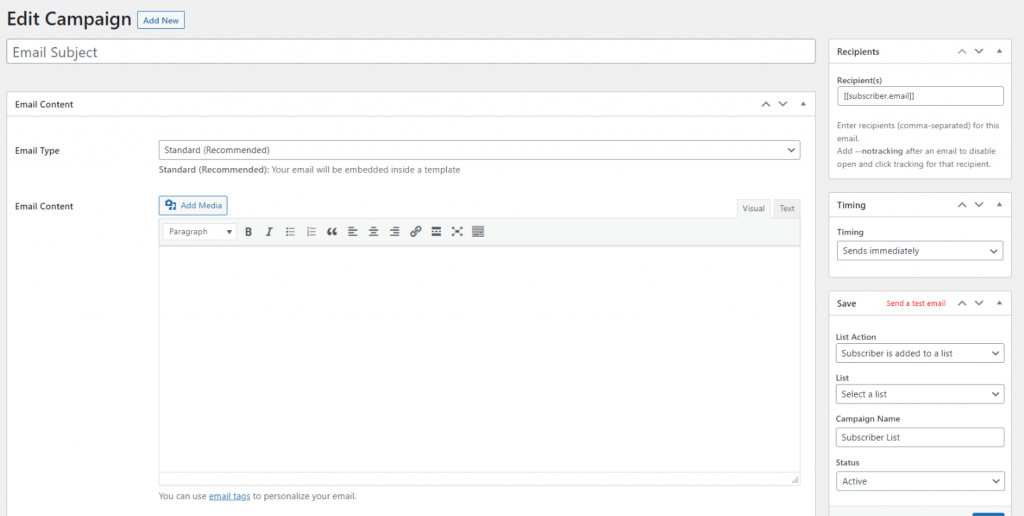Open the Select a list dropdown
The image size is (1024, 516).
pyautogui.click(x=920, y=395)
